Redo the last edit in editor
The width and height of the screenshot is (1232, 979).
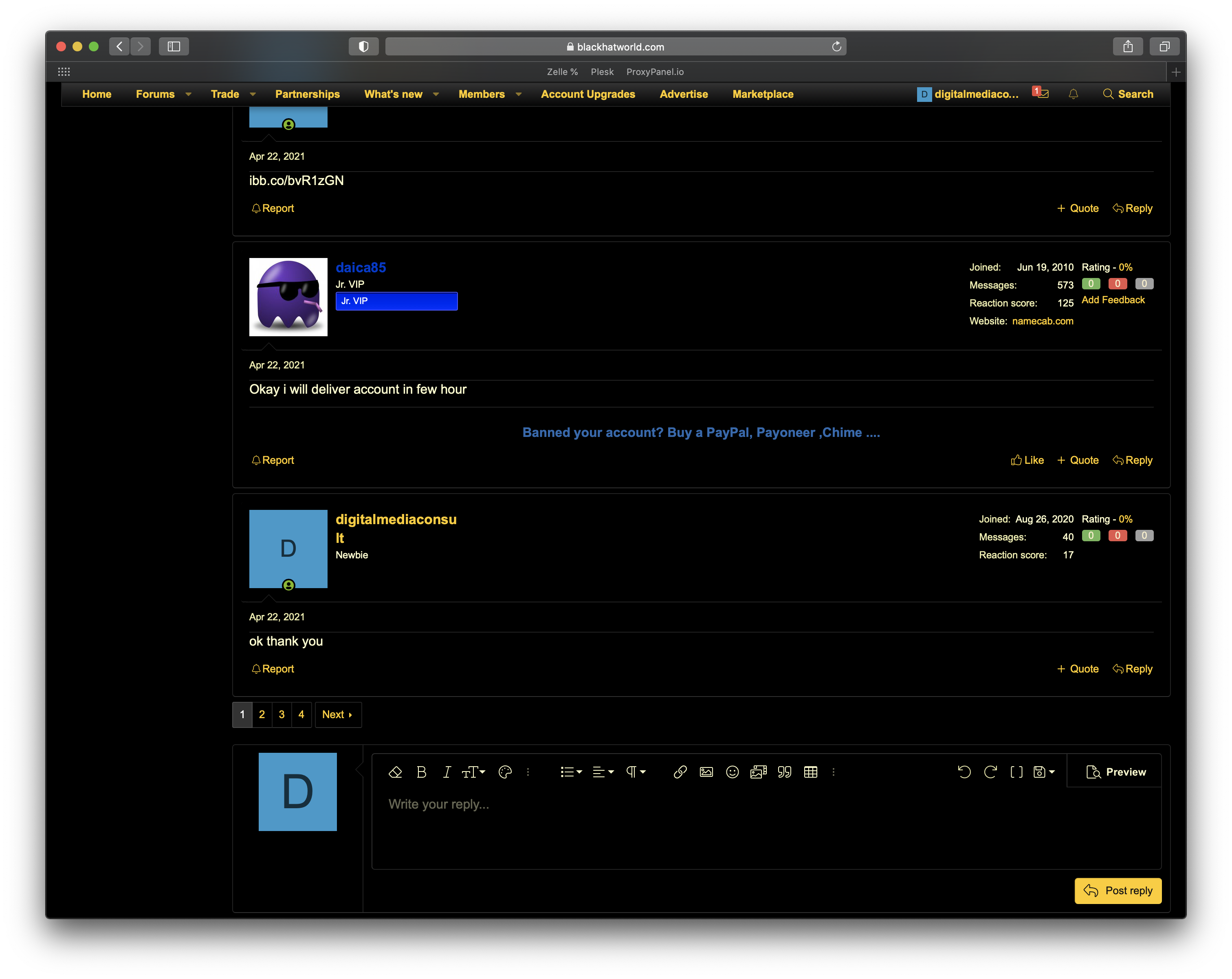pyautogui.click(x=990, y=772)
